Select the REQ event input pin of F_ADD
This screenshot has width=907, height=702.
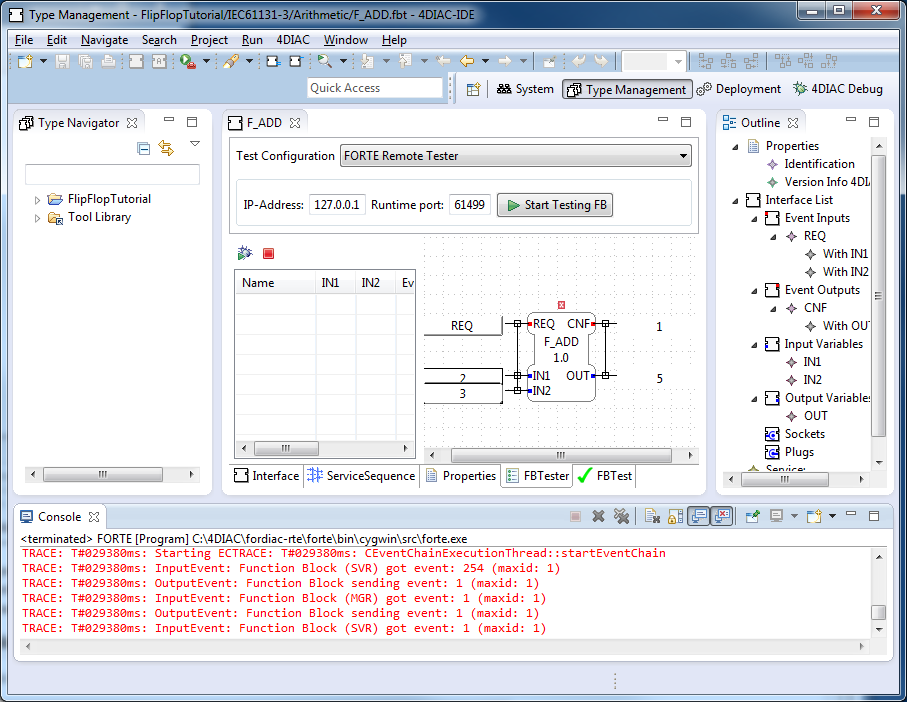pos(530,324)
